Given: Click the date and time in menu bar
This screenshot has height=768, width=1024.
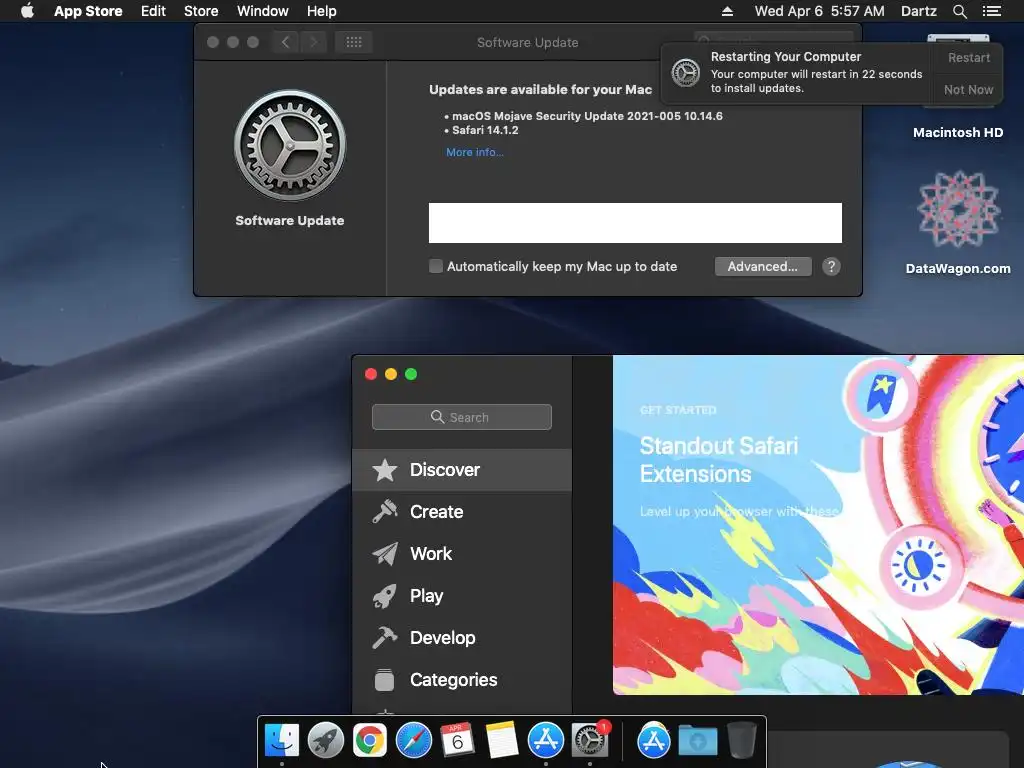Looking at the screenshot, I should (820, 11).
